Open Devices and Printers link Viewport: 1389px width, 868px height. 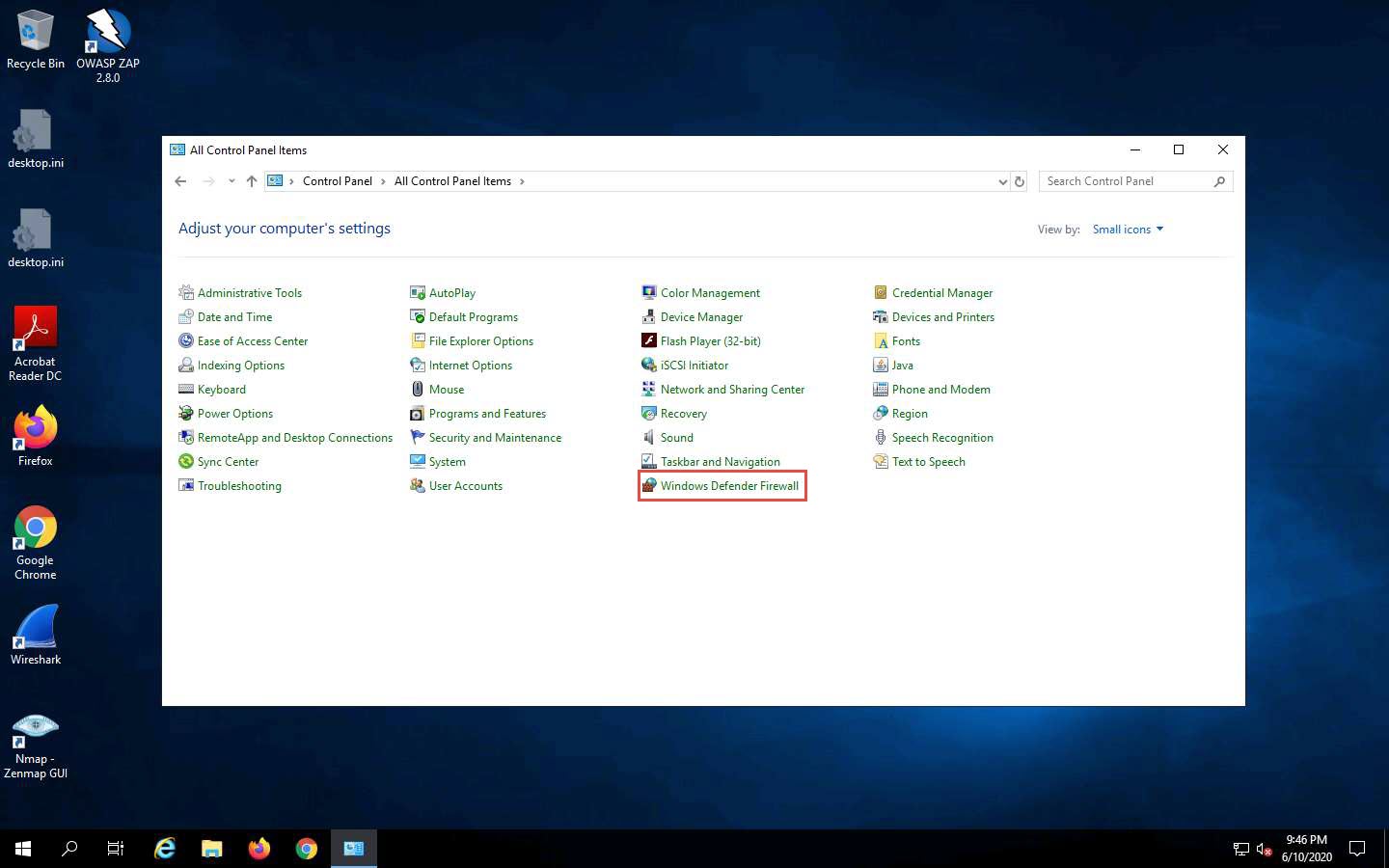pyautogui.click(x=942, y=317)
